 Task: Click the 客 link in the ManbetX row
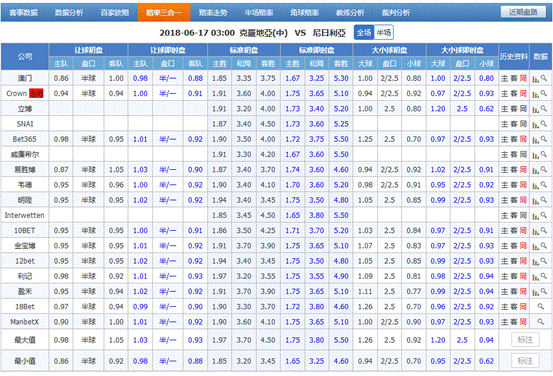pos(514,322)
